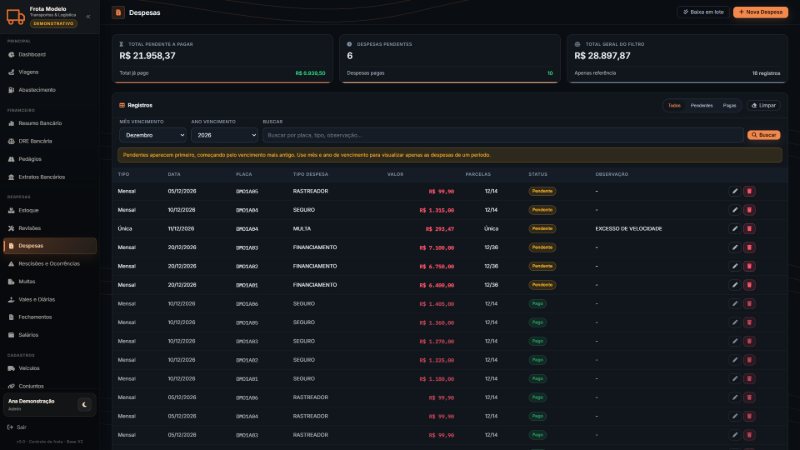Edit the MULTA excesso de velocidade row
The height and width of the screenshot is (450, 800).
[x=735, y=229]
